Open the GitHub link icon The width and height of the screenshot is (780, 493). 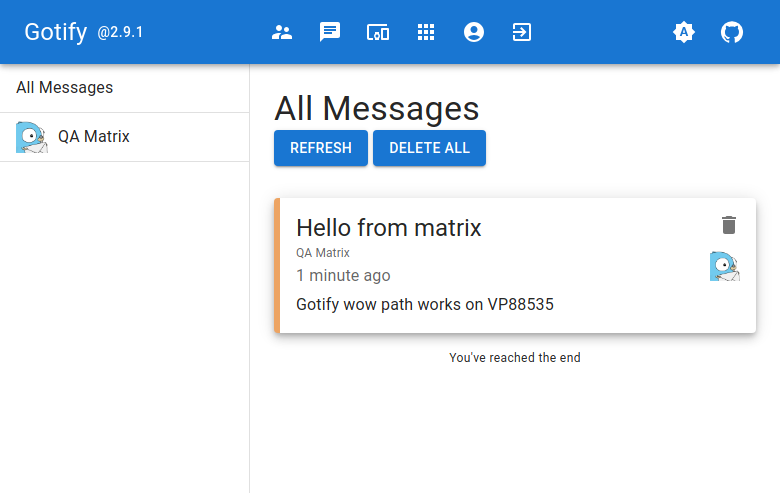pyautogui.click(x=732, y=32)
